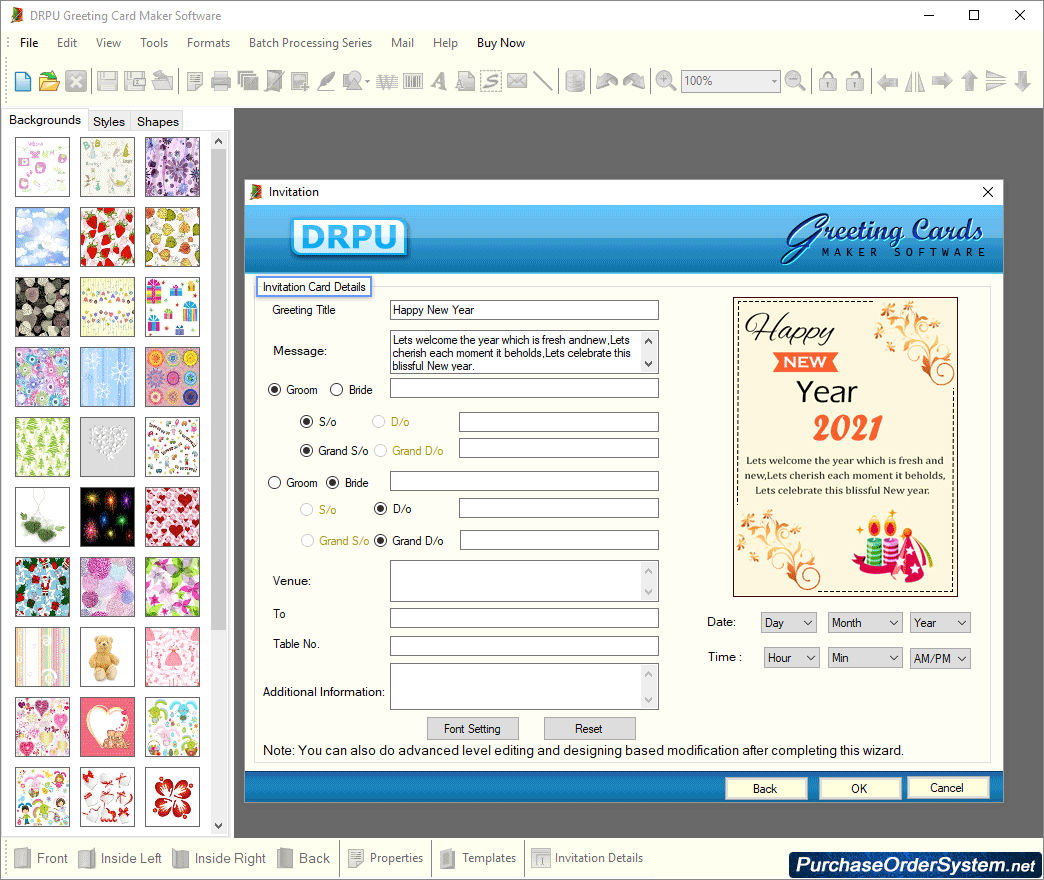This screenshot has width=1044, height=880.
Task: Switch to the Styles tab
Action: (x=109, y=121)
